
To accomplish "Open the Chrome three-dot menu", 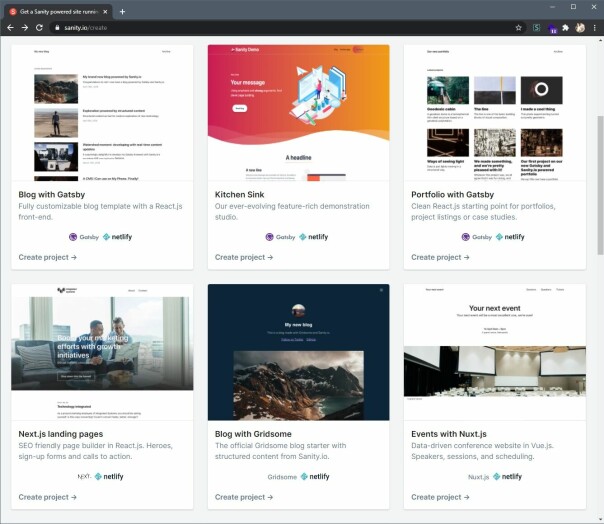I will tap(594, 28).
